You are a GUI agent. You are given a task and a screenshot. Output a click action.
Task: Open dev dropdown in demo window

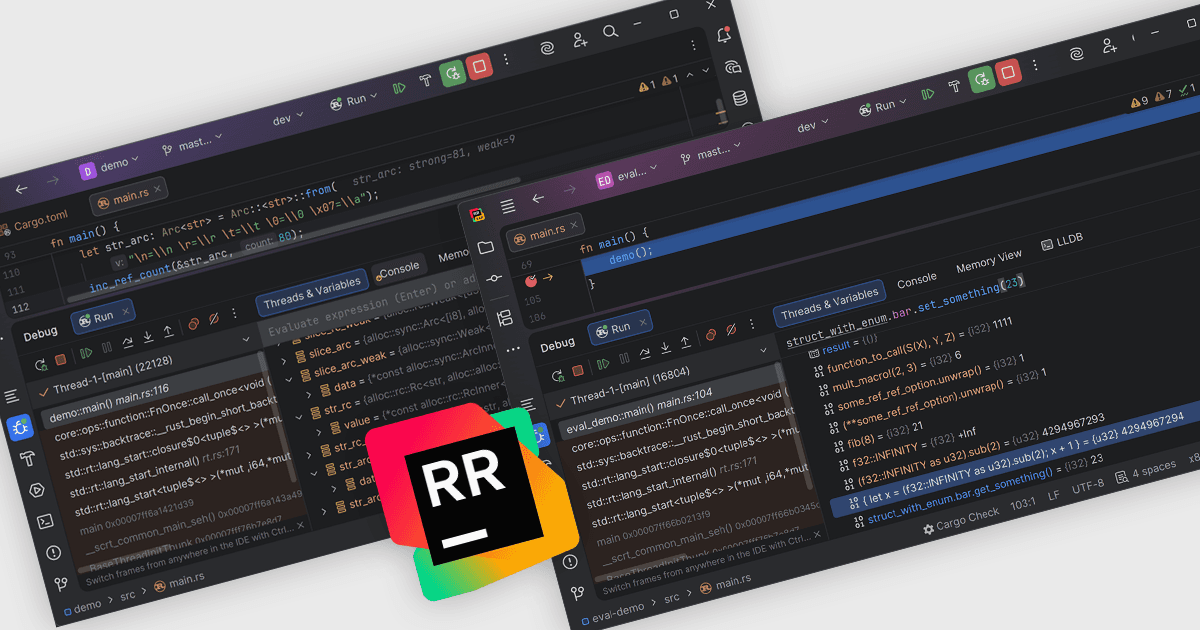tap(287, 117)
